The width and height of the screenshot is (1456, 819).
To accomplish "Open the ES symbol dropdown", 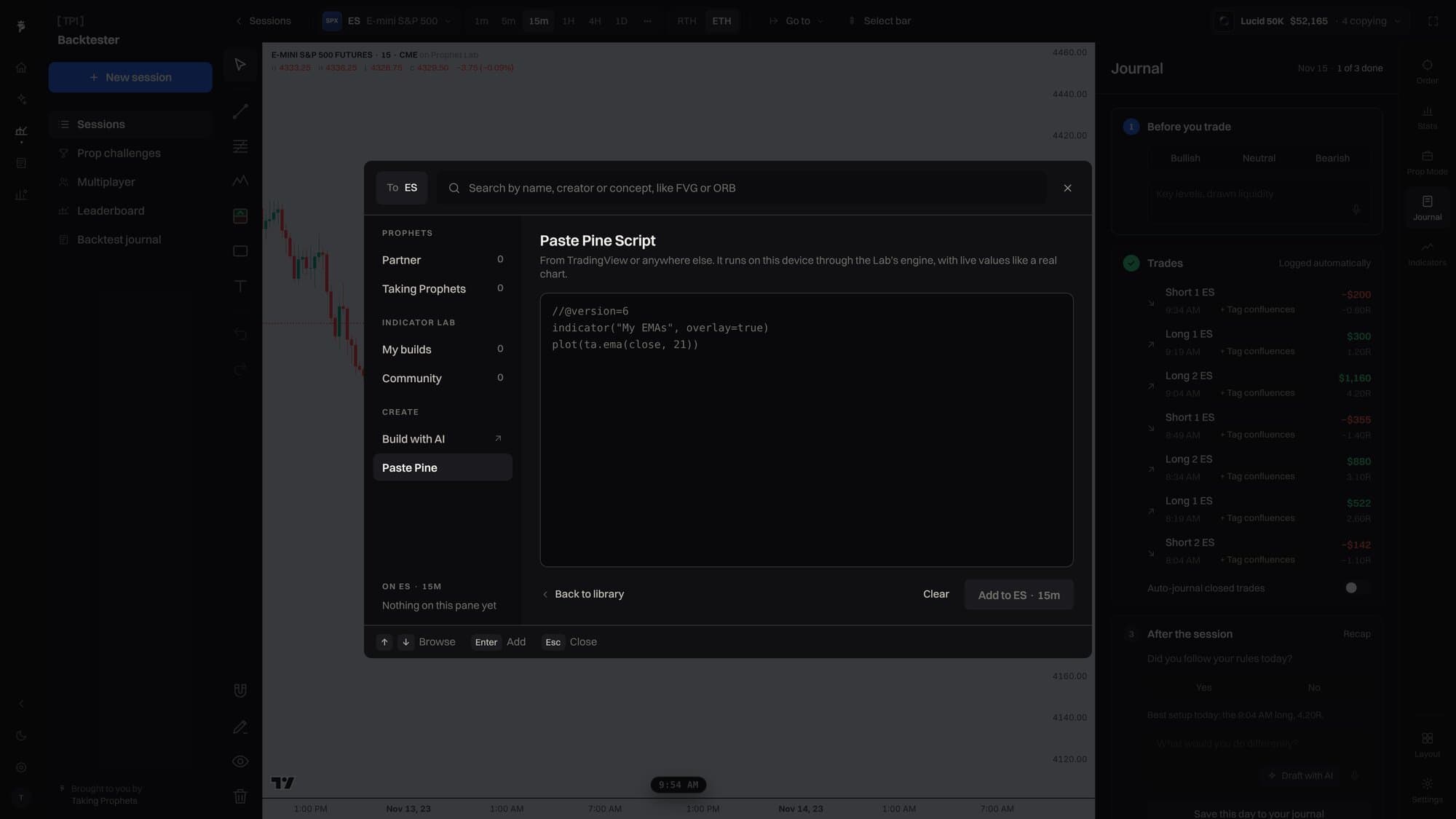I will tap(388, 21).
